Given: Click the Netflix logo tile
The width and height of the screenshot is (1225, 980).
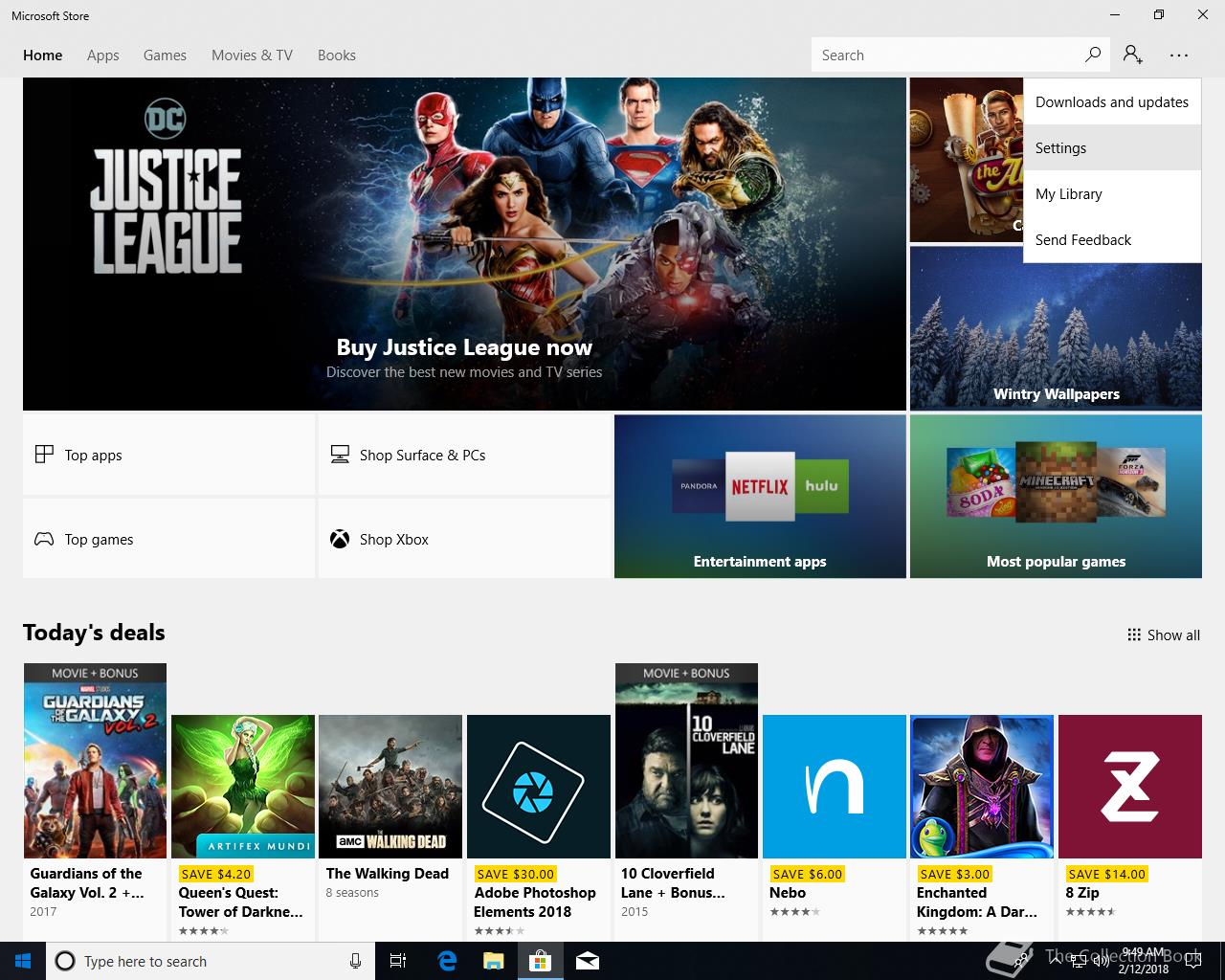Looking at the screenshot, I should [760, 486].
